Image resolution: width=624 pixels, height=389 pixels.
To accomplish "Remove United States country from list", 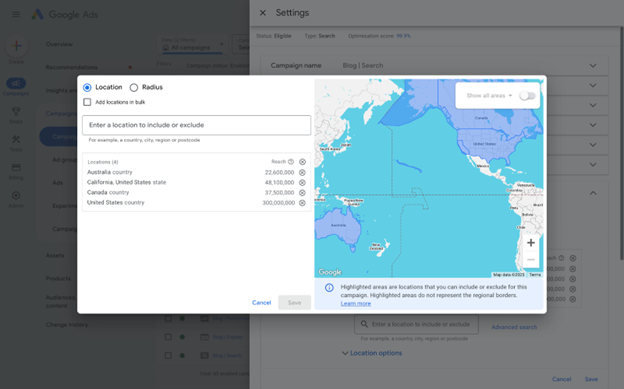I will pyautogui.click(x=302, y=203).
